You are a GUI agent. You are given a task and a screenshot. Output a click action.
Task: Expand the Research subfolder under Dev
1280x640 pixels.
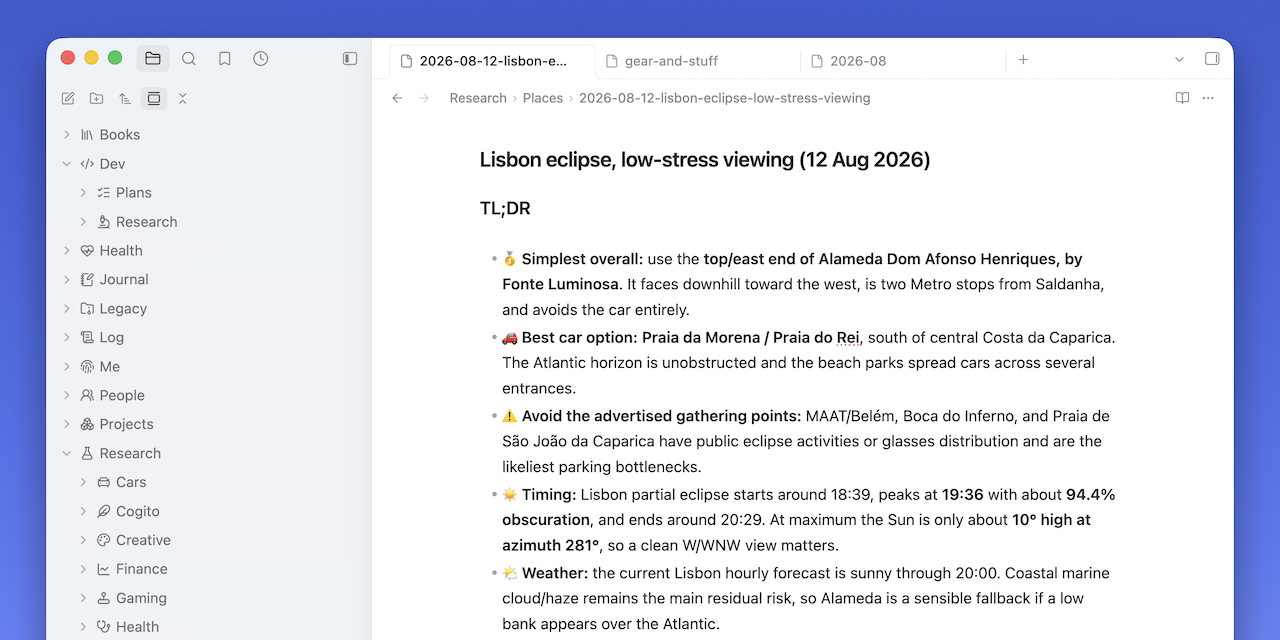point(83,221)
